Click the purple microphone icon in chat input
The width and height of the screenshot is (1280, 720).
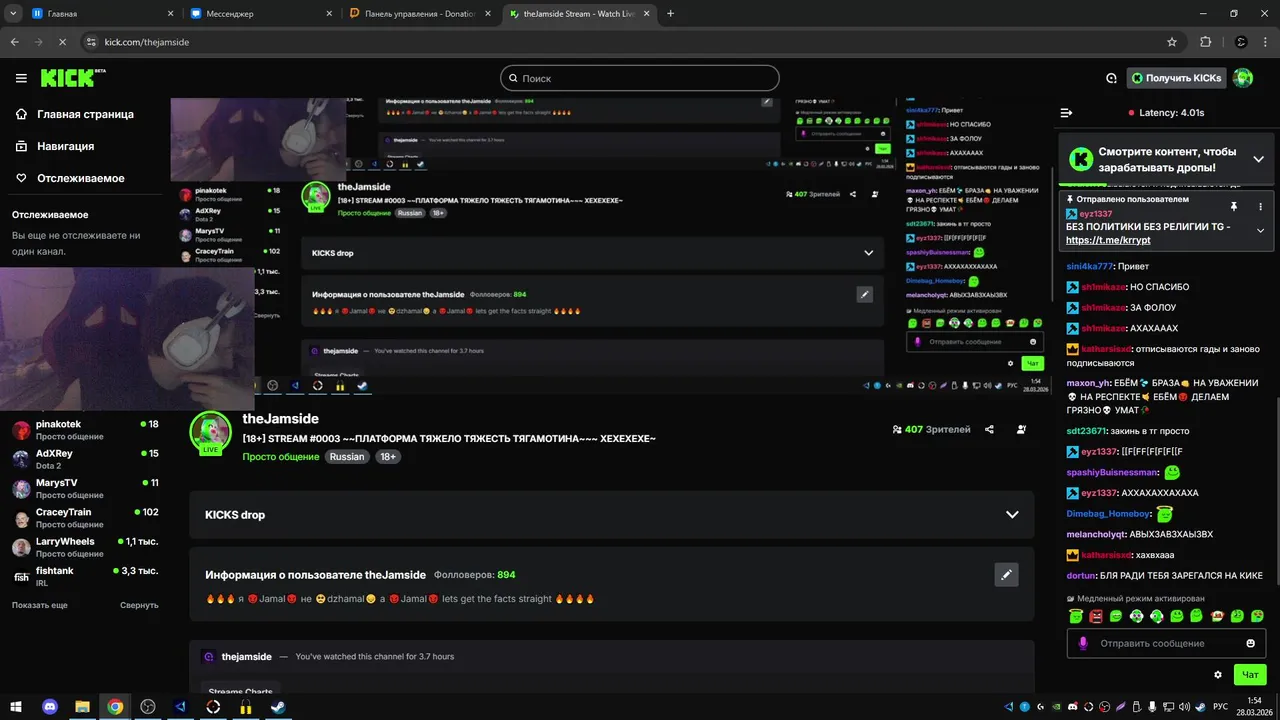(1082, 643)
